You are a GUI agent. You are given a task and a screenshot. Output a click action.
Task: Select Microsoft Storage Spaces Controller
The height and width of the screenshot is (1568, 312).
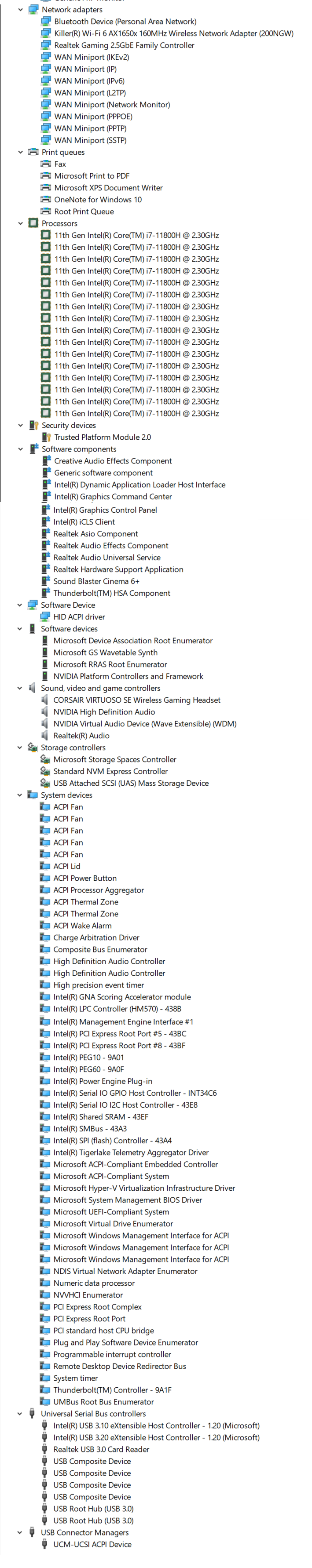(x=114, y=760)
